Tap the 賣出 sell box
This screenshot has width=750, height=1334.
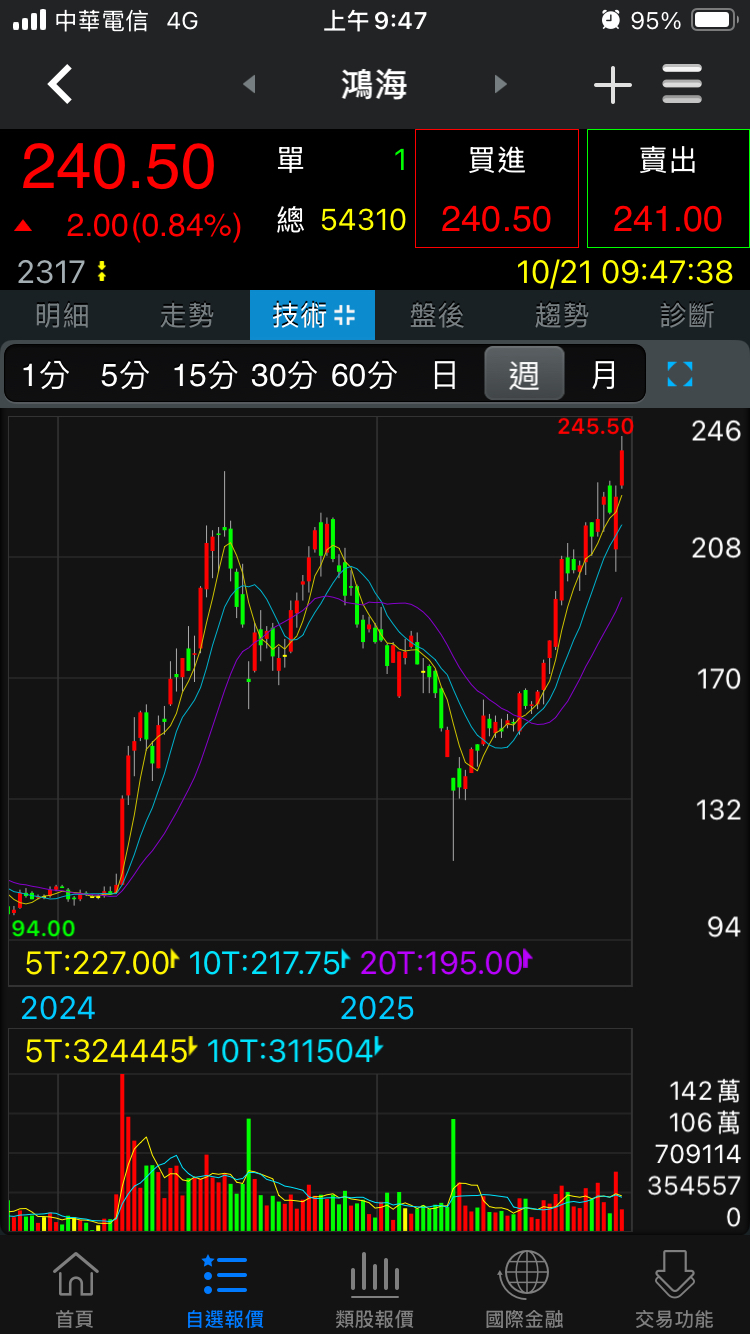[x=668, y=188]
